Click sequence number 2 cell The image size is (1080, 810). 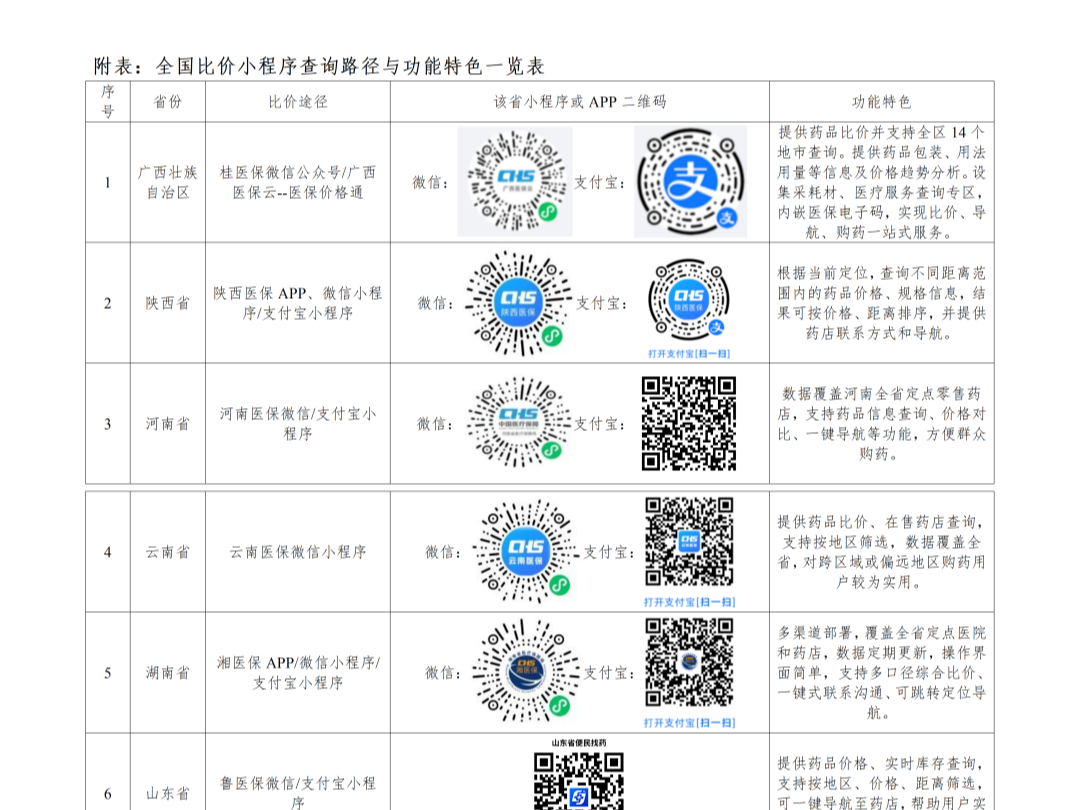[107, 303]
